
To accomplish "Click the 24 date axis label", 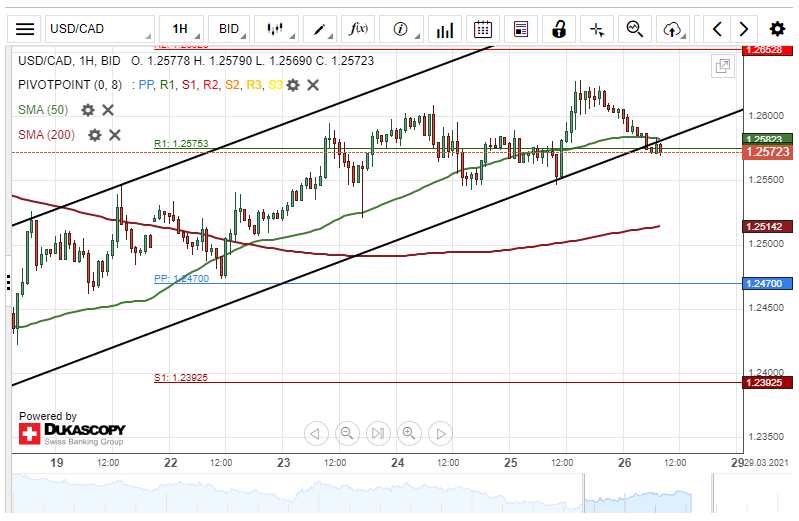I will pyautogui.click(x=397, y=463).
